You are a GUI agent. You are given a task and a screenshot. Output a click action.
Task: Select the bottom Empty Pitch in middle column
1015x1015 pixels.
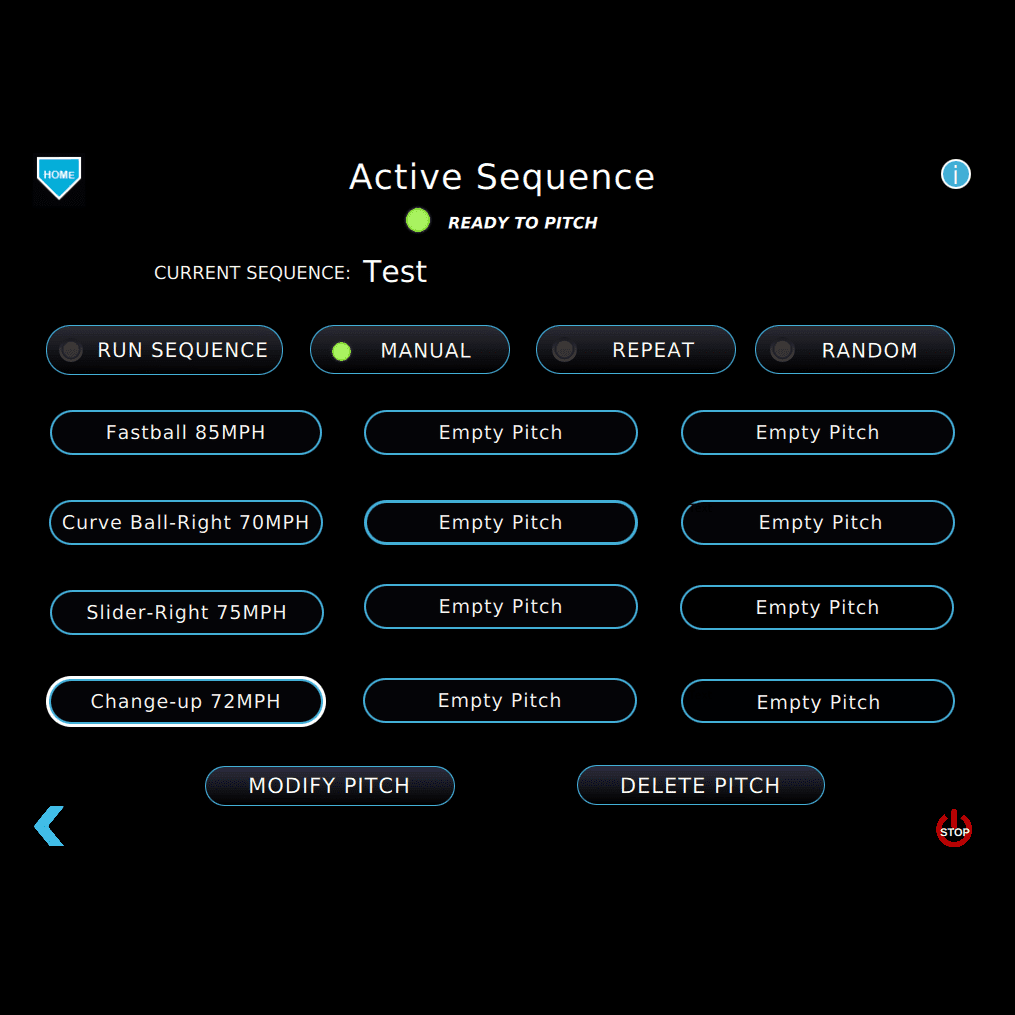499,701
